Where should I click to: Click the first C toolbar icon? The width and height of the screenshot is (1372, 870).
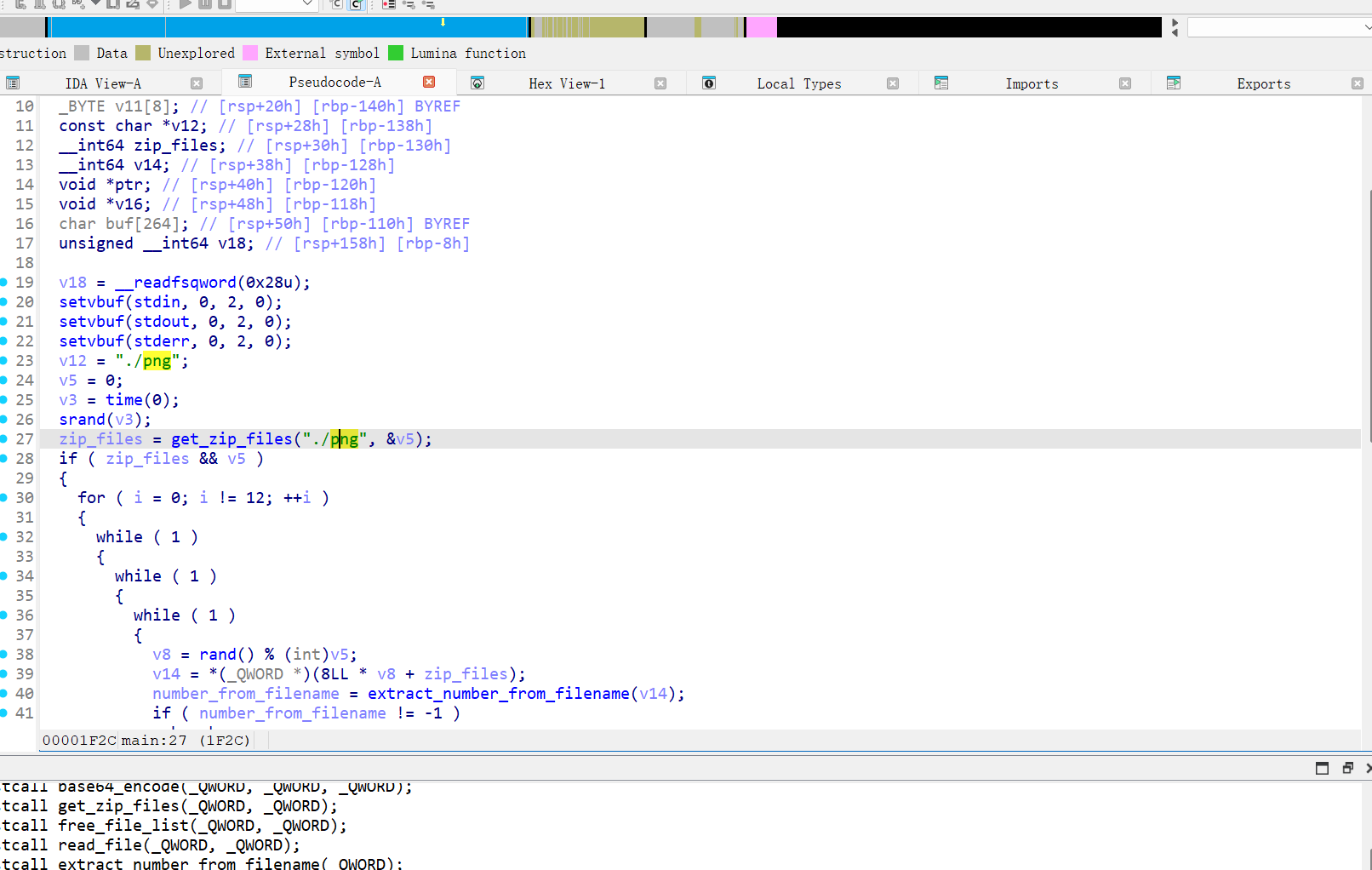pos(337,4)
